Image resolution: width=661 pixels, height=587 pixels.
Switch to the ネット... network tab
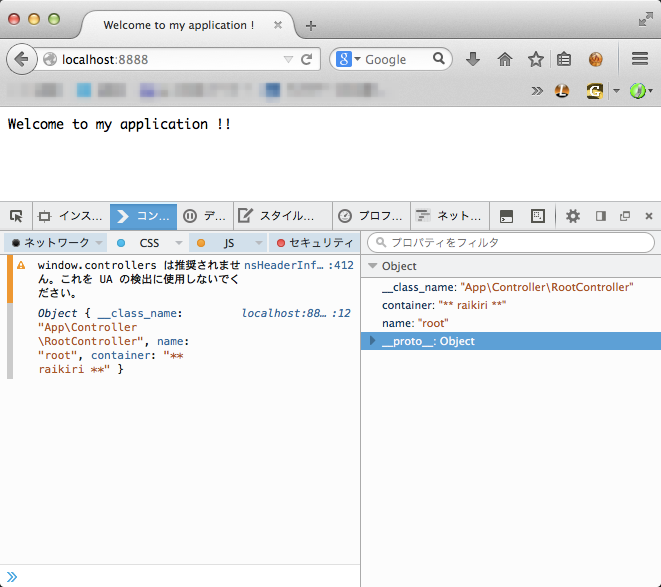(450, 216)
